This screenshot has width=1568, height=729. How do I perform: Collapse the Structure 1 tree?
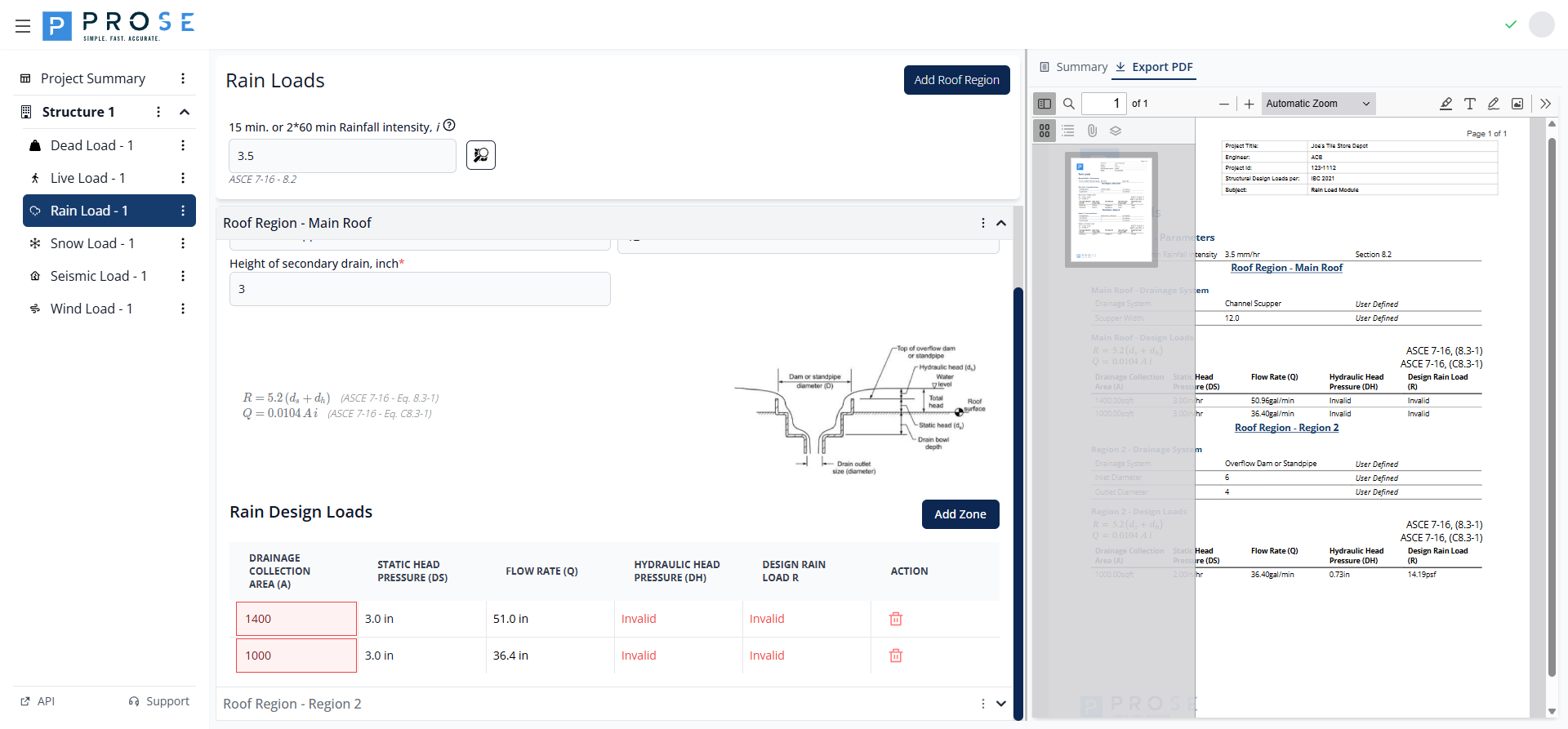pos(185,112)
